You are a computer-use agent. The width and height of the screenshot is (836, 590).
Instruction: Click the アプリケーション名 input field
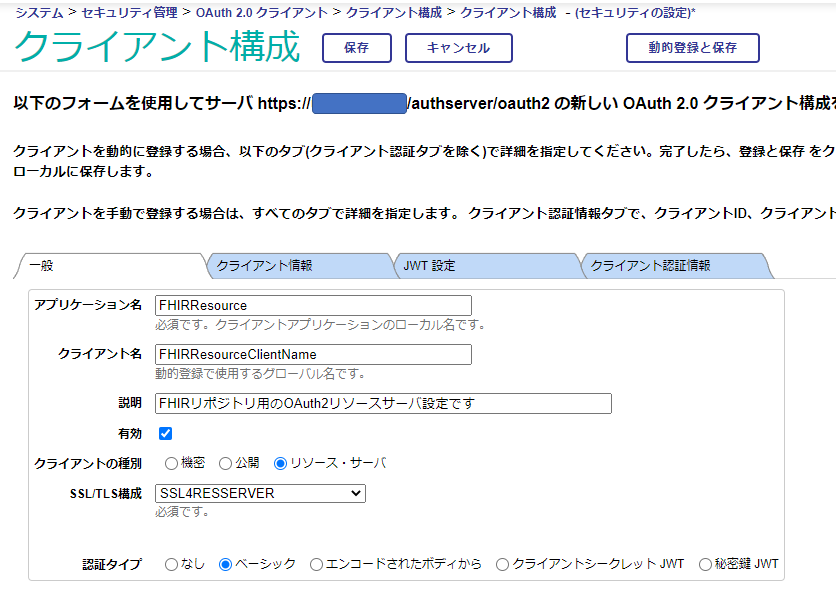point(313,305)
